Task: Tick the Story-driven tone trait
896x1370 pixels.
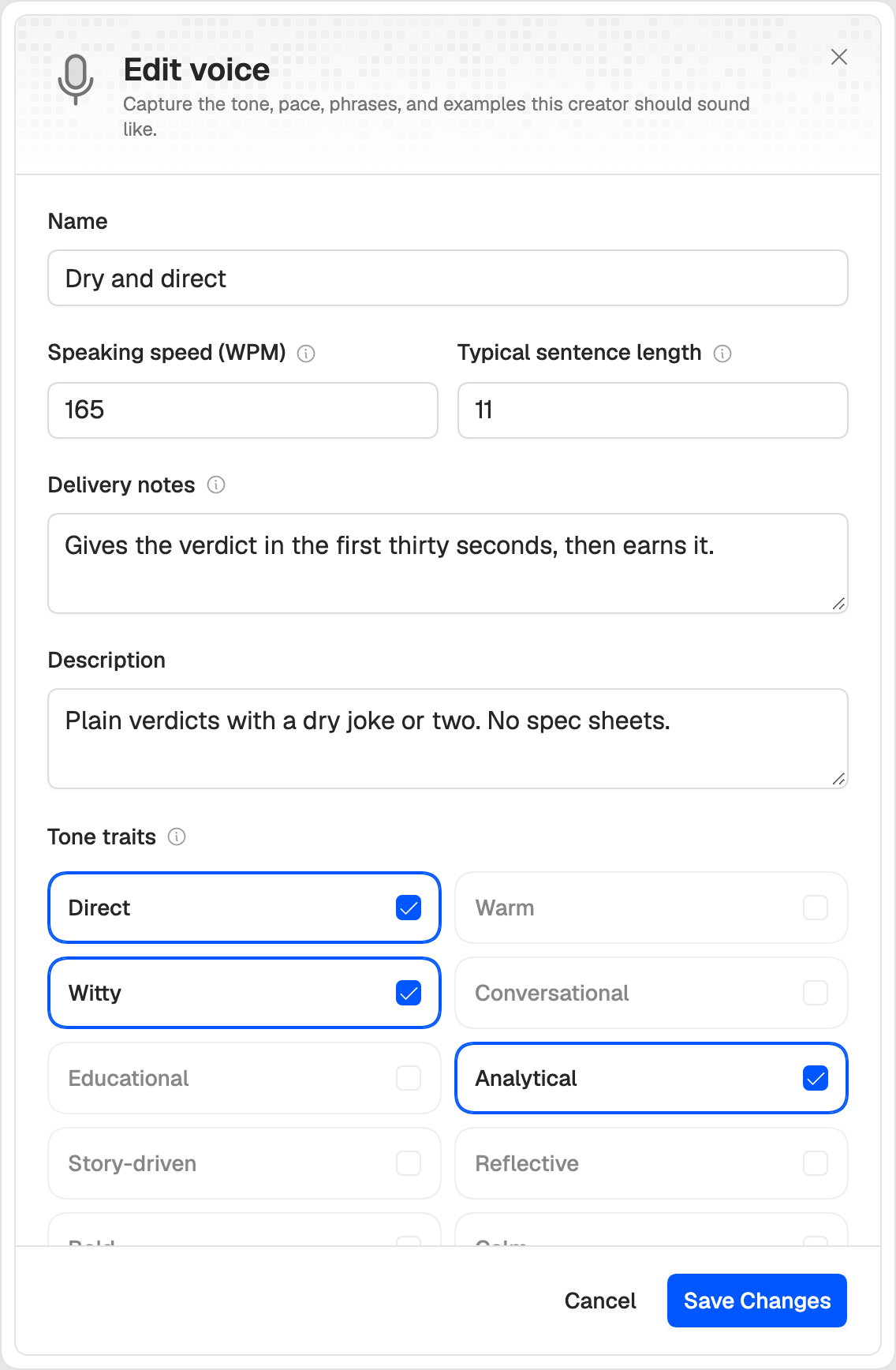Action: click(x=245, y=1163)
